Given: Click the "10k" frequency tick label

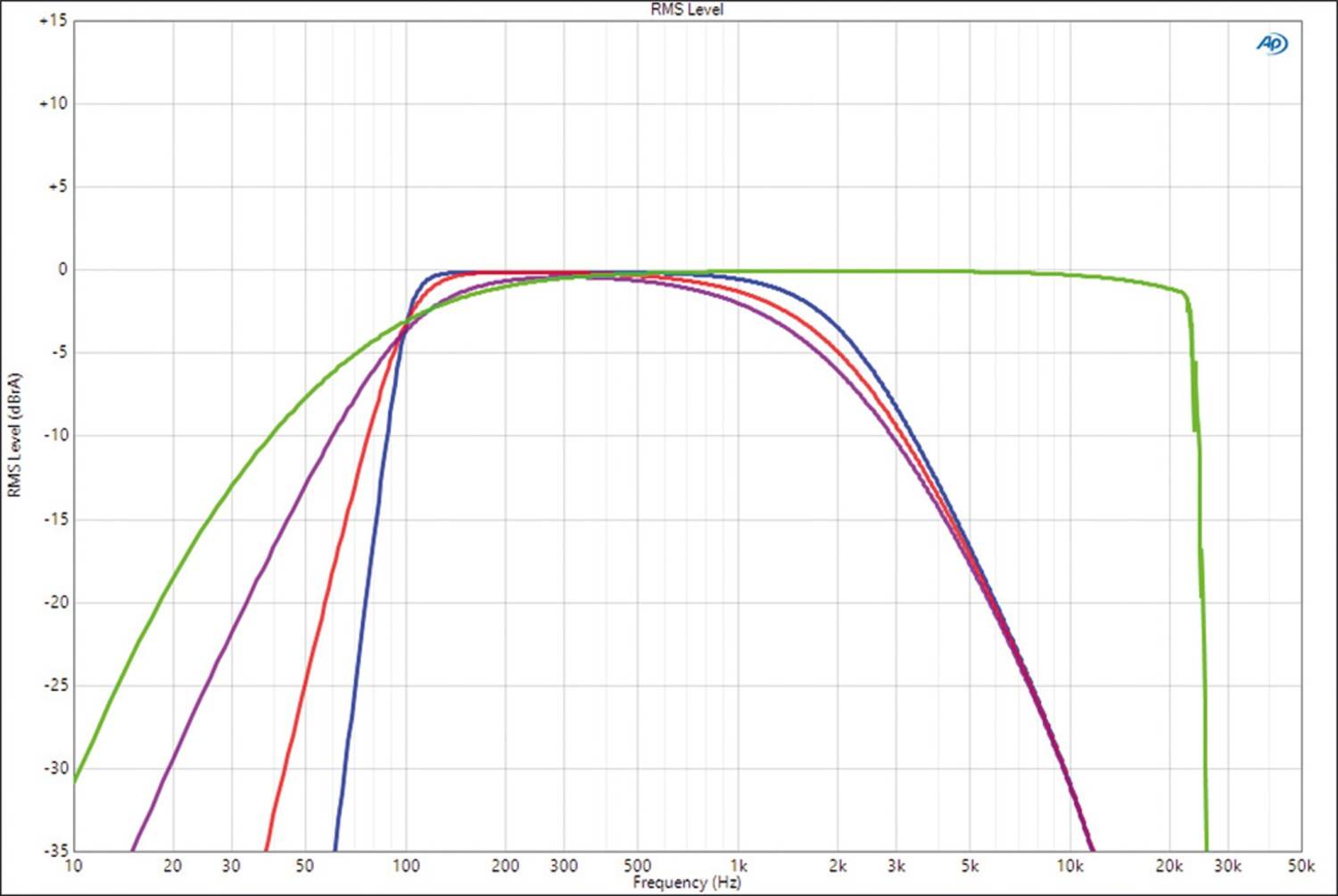Looking at the screenshot, I should point(1070,866).
